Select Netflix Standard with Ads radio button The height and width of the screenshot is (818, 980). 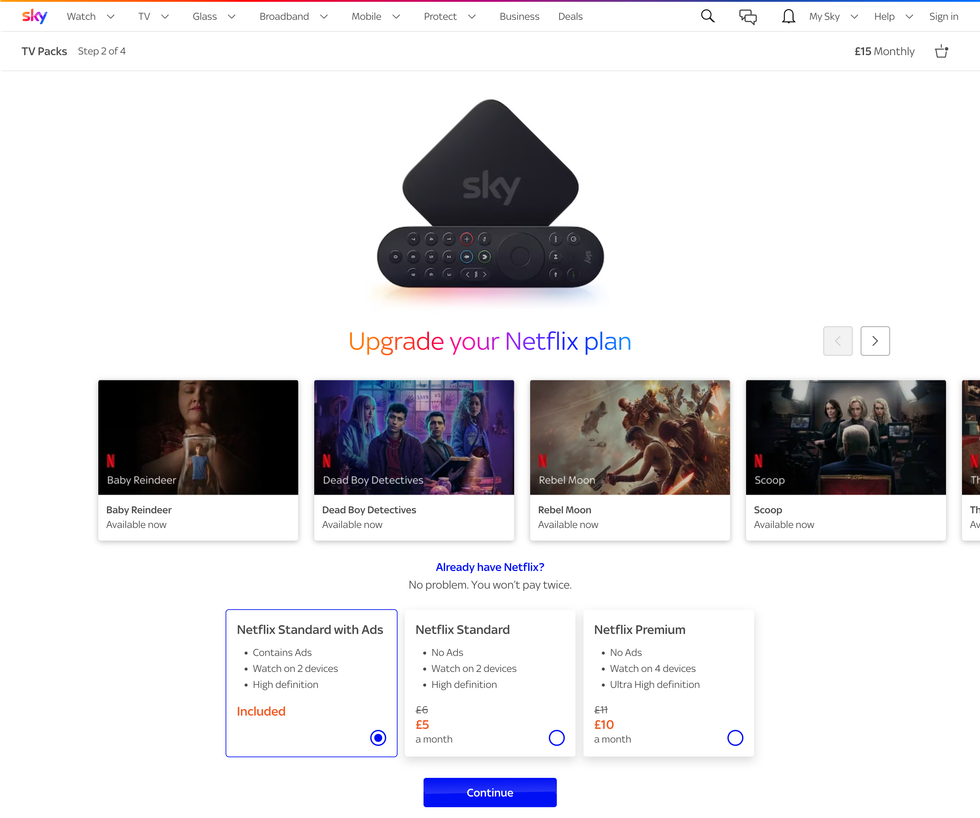click(378, 738)
